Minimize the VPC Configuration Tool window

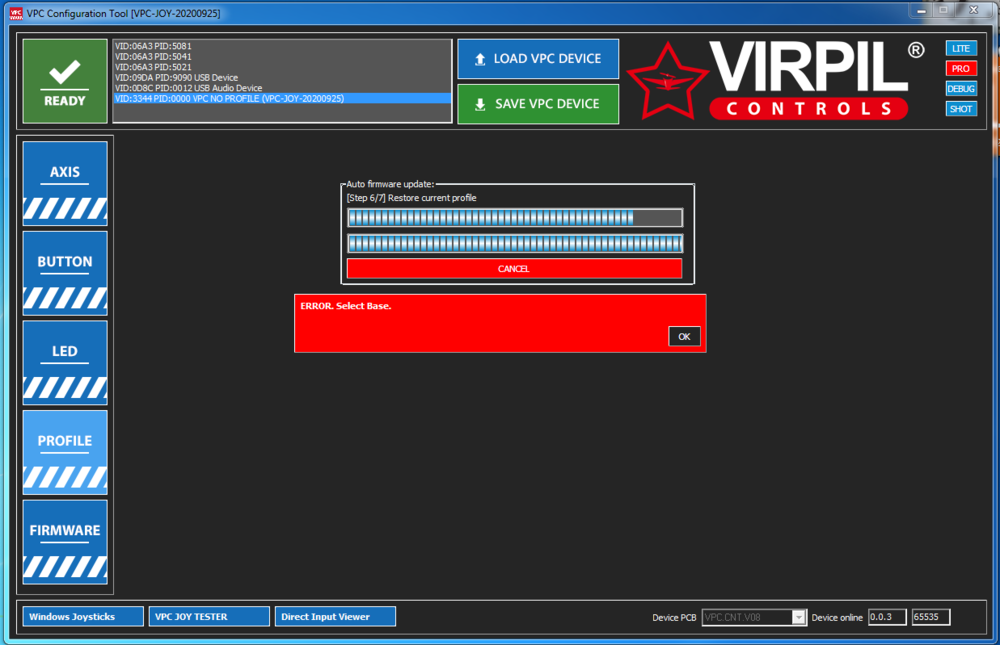click(922, 10)
